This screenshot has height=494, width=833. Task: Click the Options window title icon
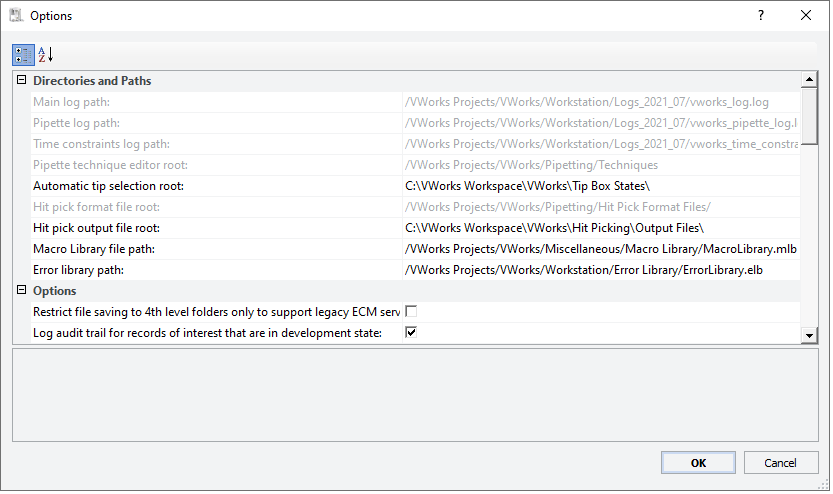click(16, 15)
